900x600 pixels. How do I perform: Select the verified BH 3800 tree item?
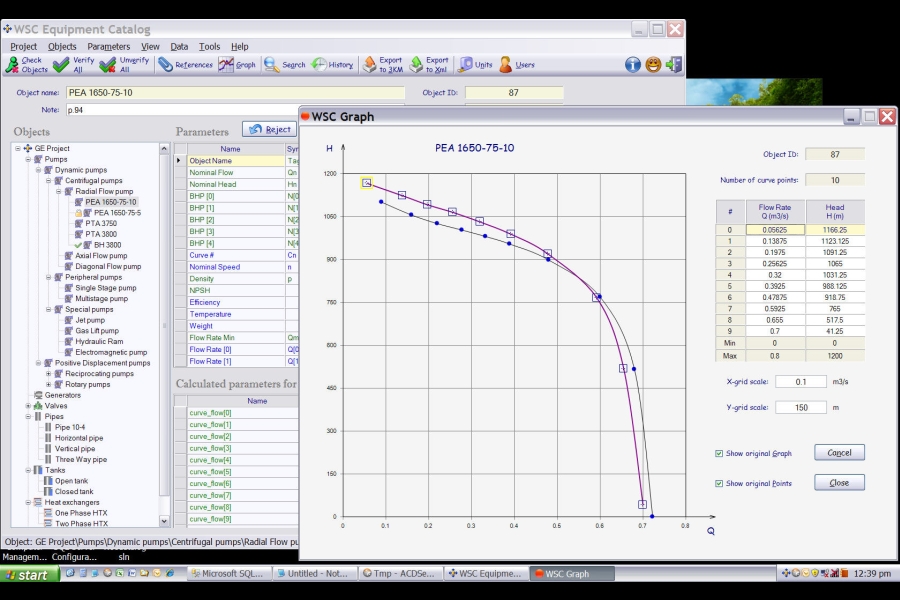tap(107, 245)
